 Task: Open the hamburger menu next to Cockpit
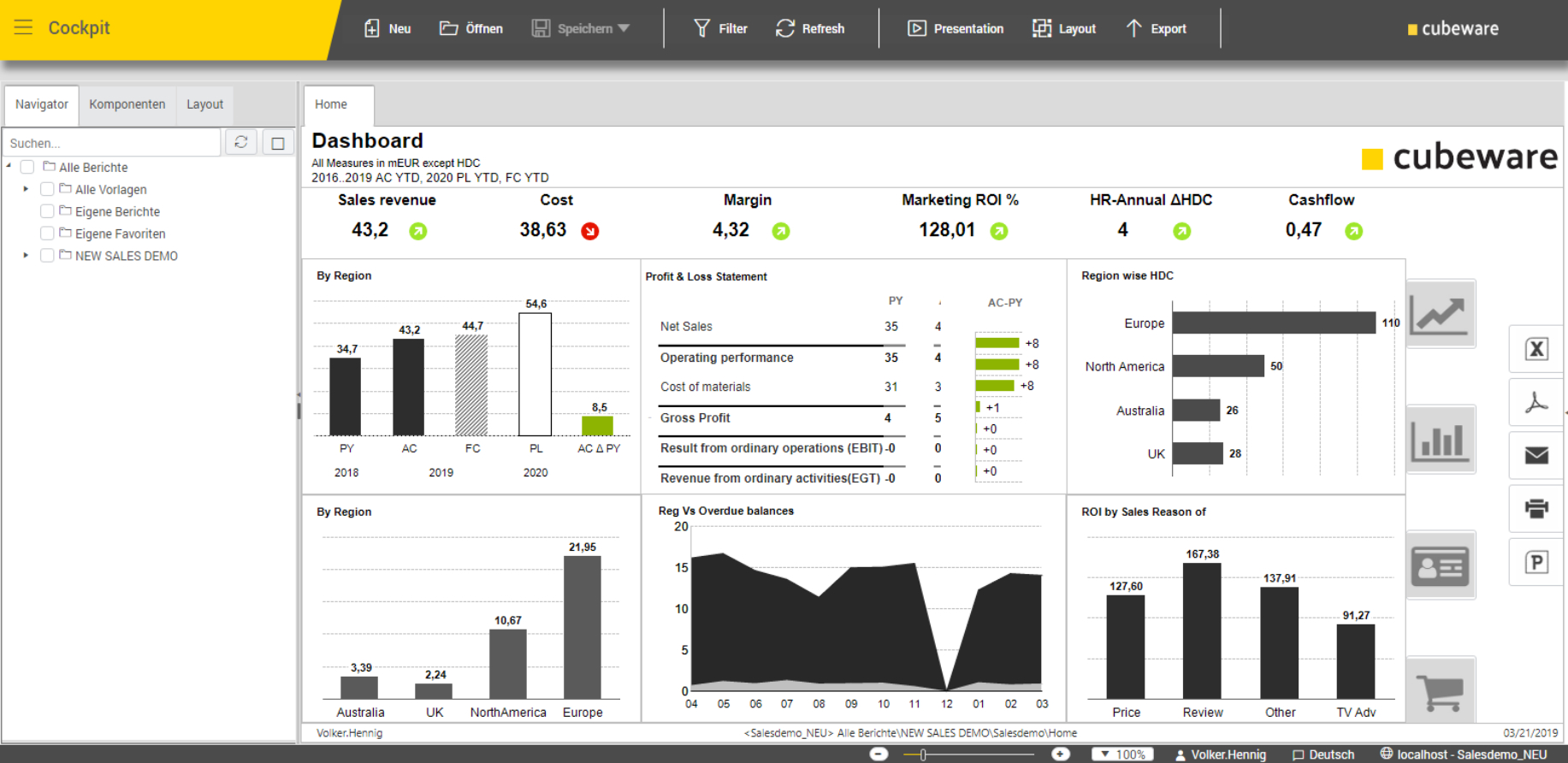click(23, 27)
